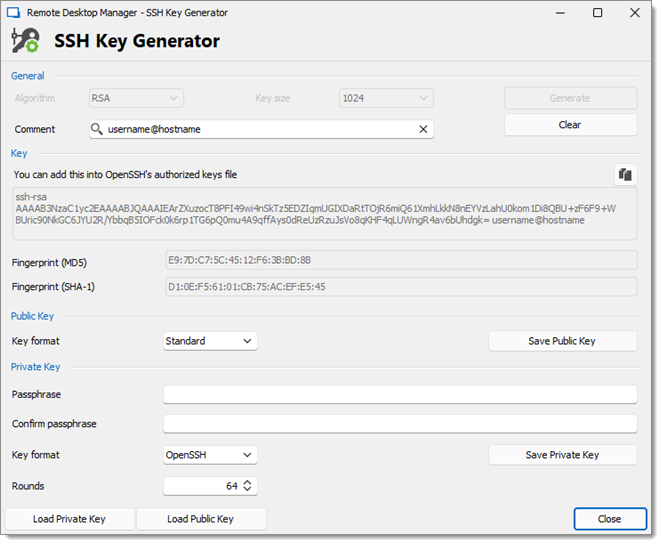
Task: Click Load Private Key button
Action: pyautogui.click(x=70, y=519)
